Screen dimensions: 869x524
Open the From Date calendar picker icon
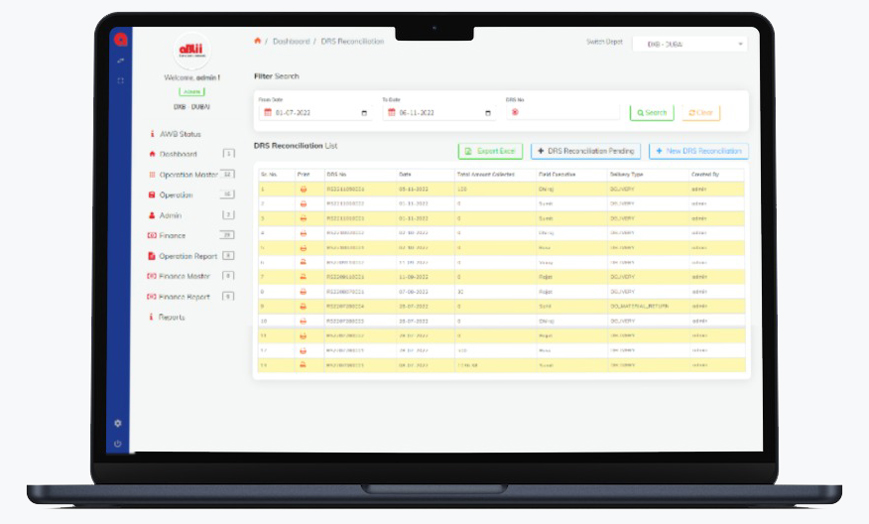[x=364, y=113]
